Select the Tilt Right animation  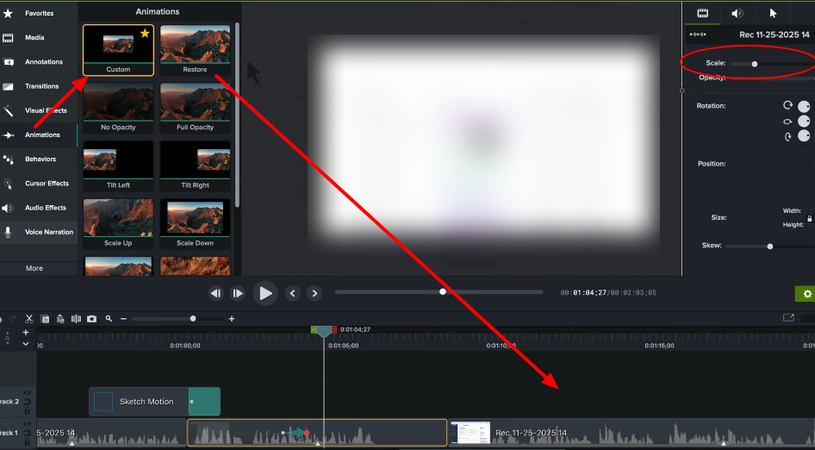(x=195, y=166)
